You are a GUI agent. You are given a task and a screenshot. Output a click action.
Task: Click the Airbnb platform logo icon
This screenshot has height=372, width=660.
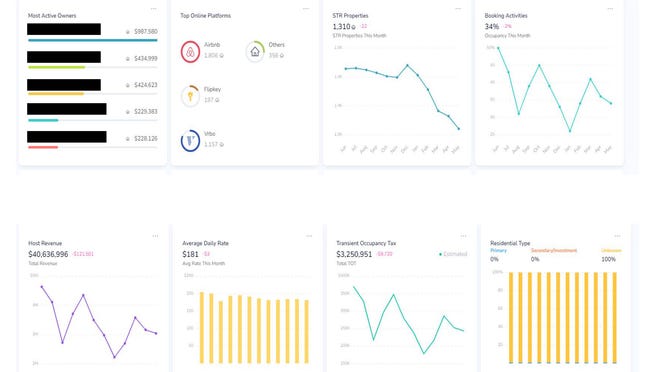tap(190, 52)
